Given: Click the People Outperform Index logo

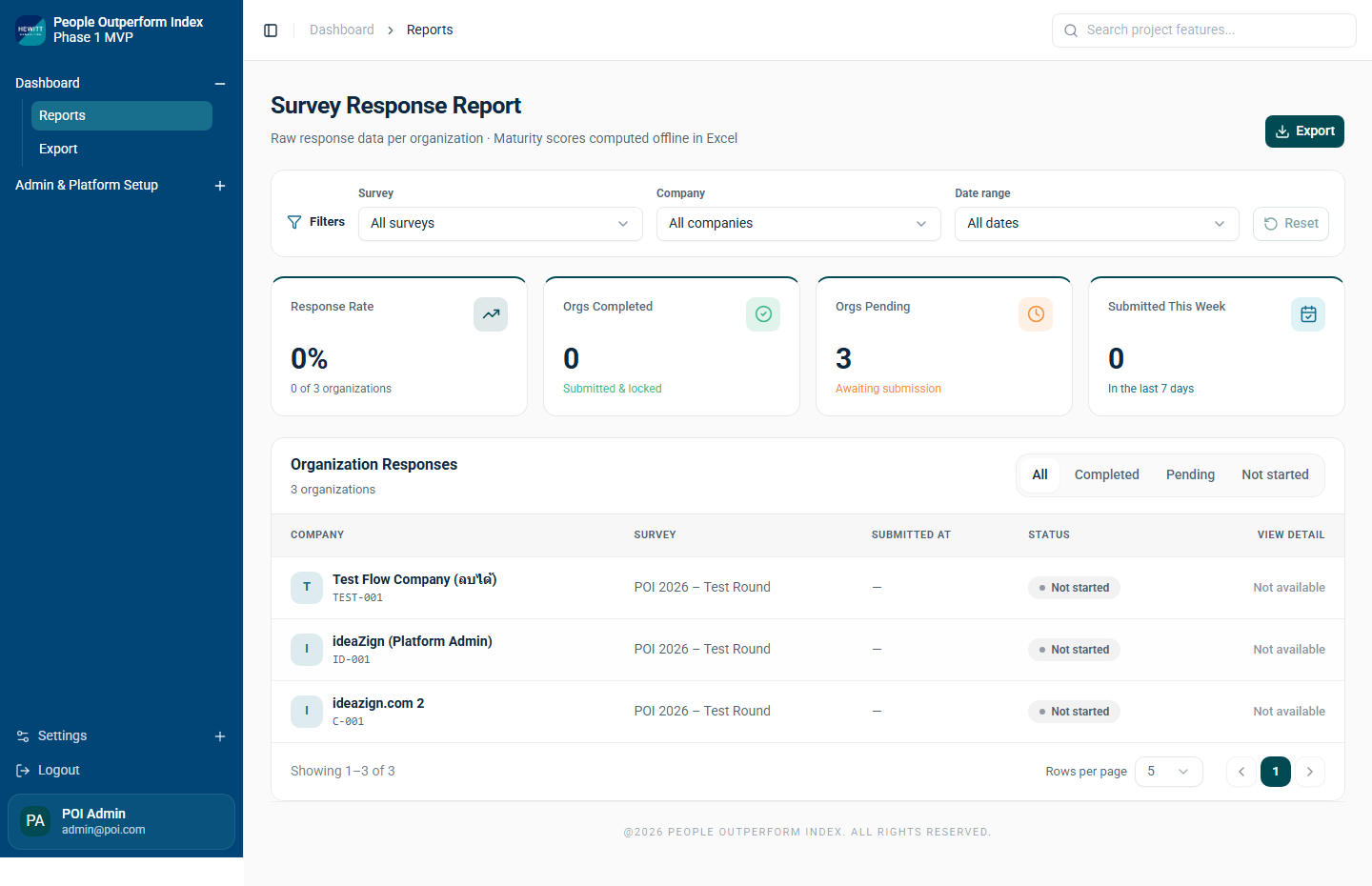Looking at the screenshot, I should (30, 30).
